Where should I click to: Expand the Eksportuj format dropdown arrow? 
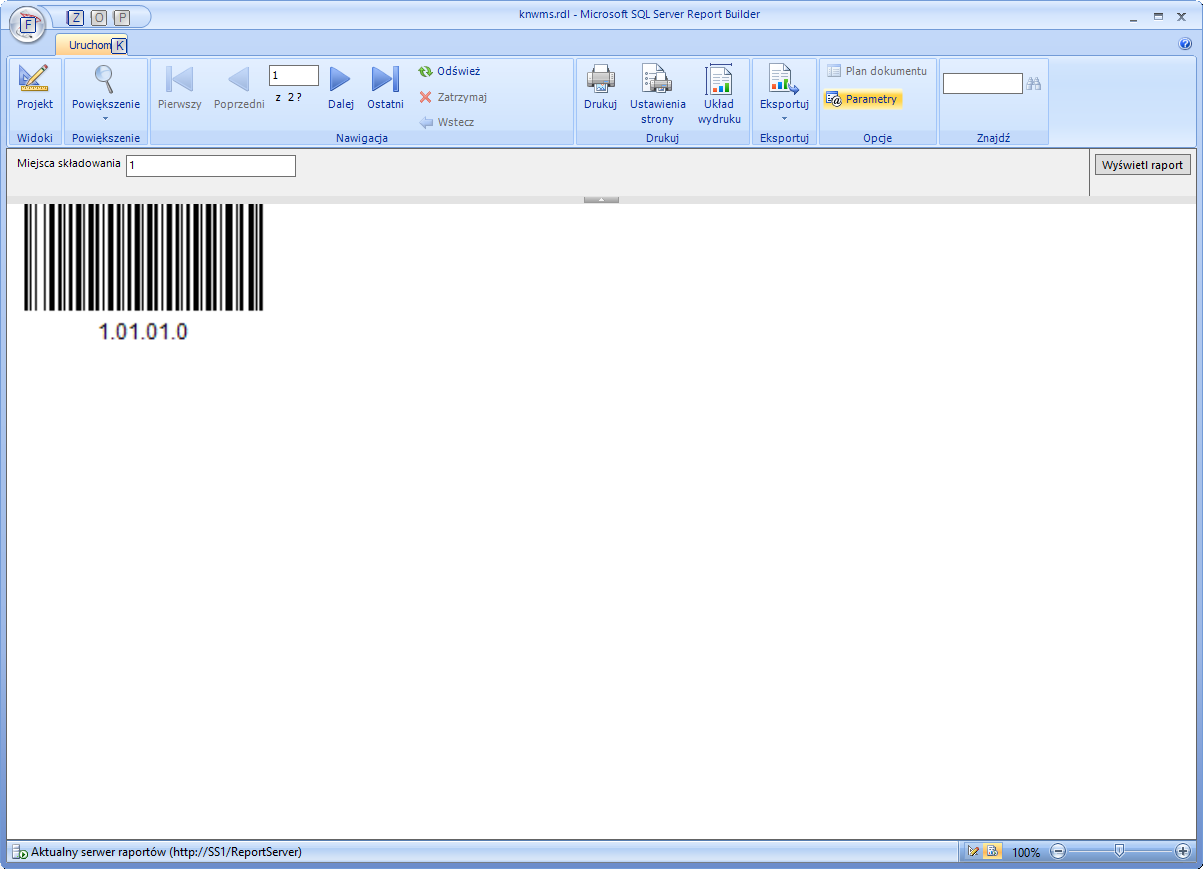[x=784, y=119]
